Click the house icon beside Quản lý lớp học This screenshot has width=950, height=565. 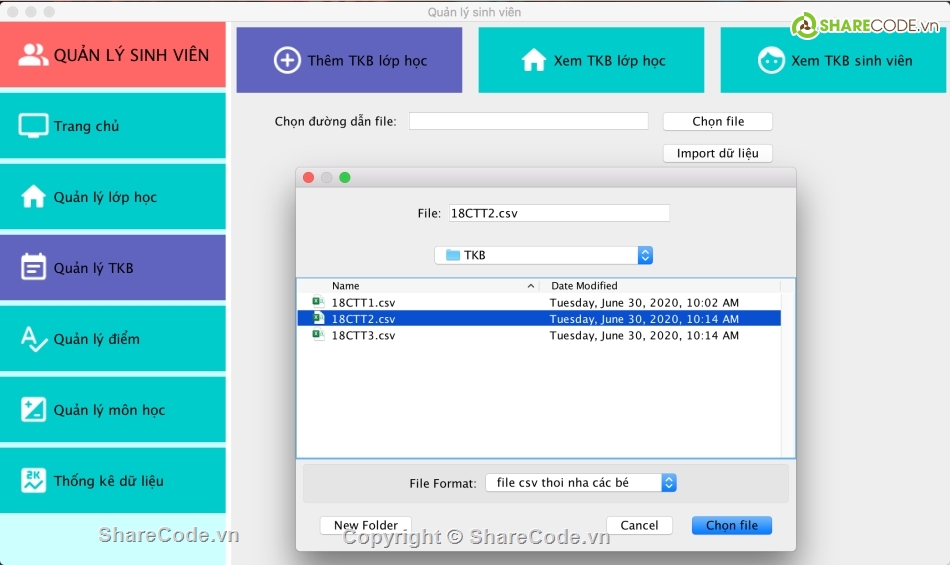34,197
